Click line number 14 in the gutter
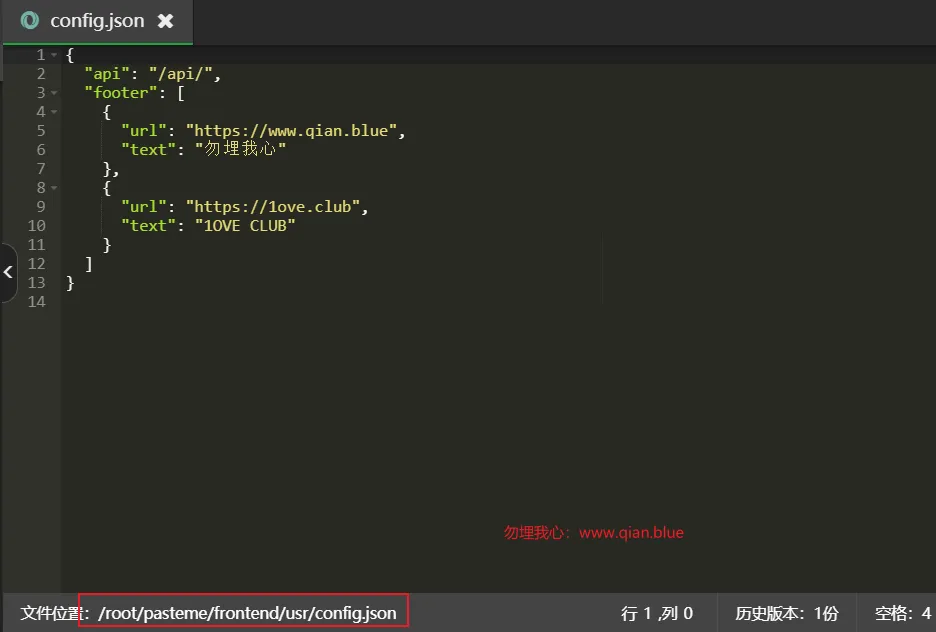Viewport: 936px width, 632px height. 36,302
